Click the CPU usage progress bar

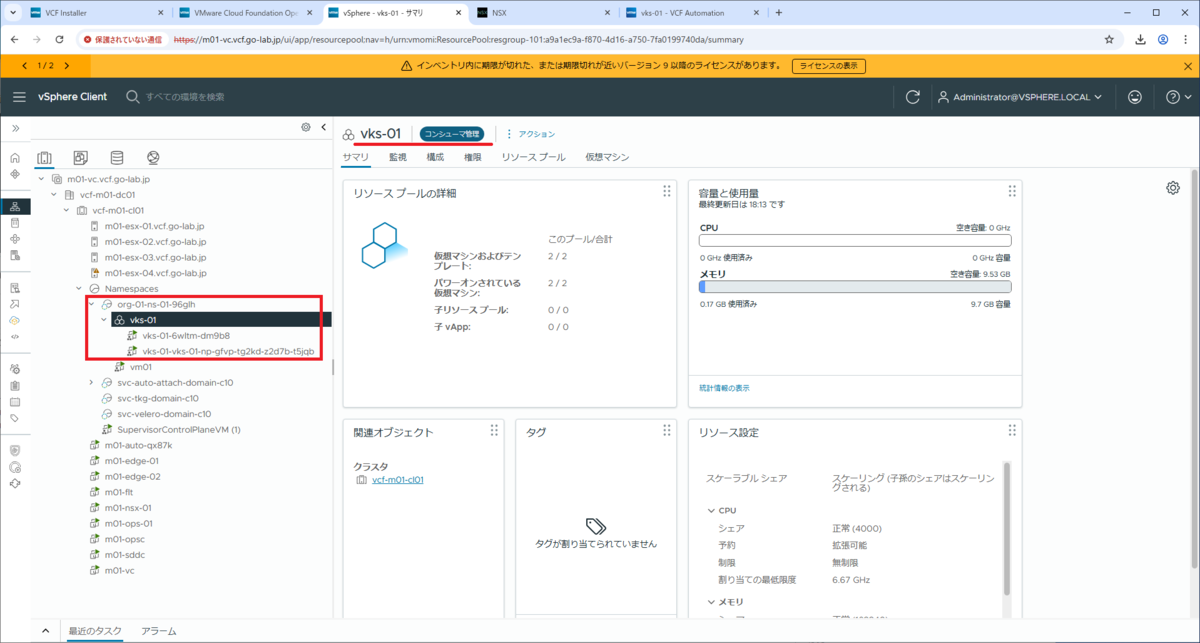pyautogui.click(x=855, y=240)
